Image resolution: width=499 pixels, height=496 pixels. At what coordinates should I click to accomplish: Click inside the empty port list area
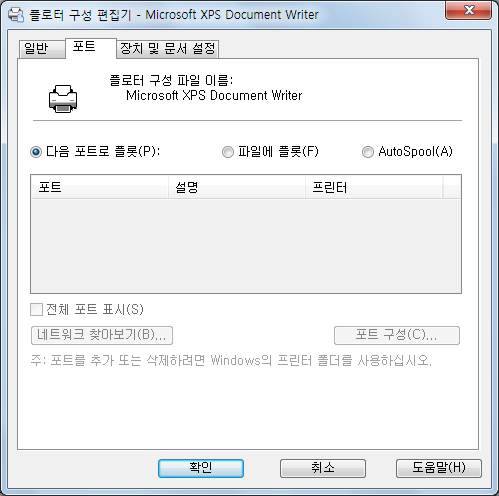[246, 246]
